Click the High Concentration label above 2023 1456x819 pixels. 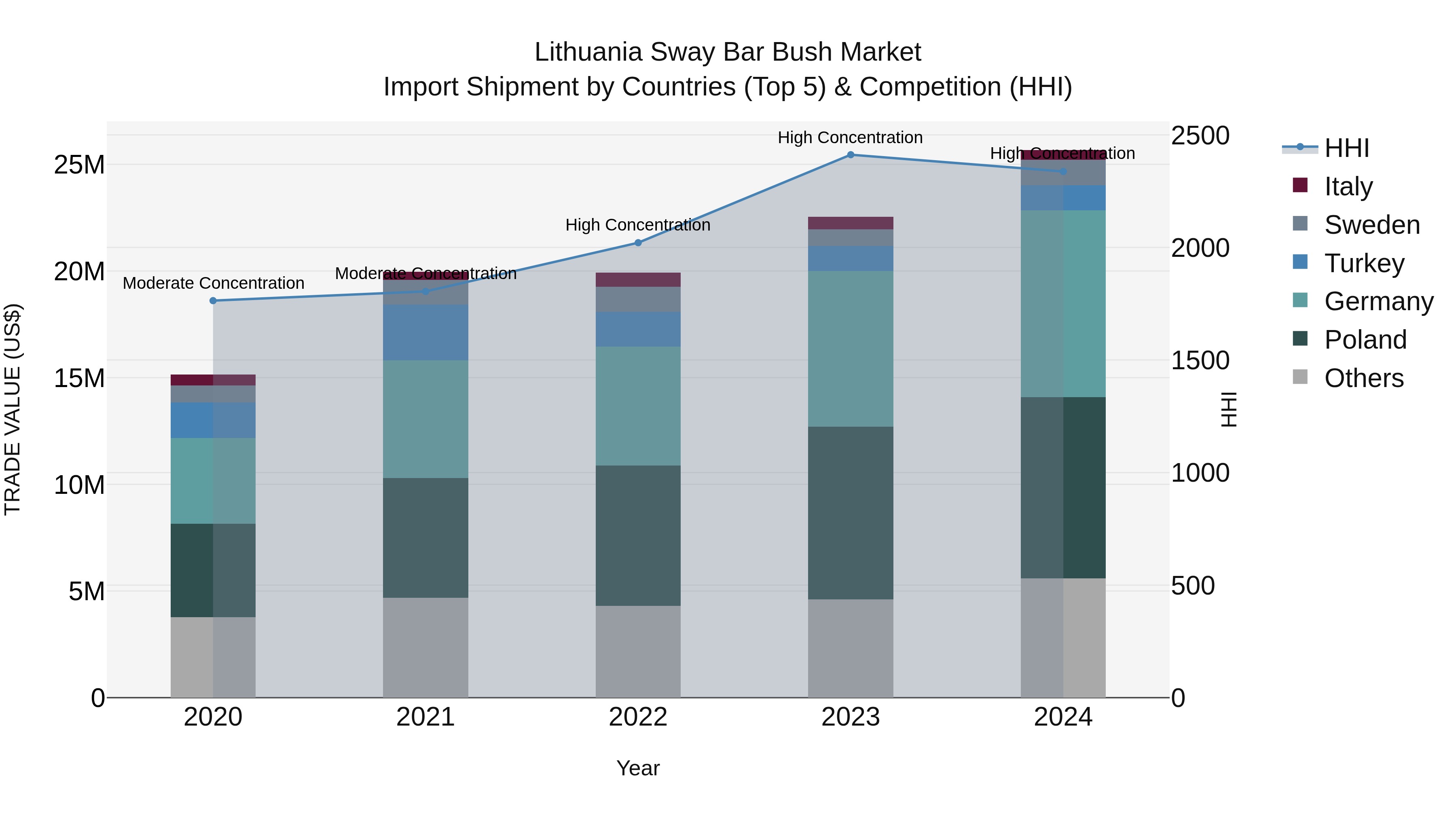(x=851, y=138)
